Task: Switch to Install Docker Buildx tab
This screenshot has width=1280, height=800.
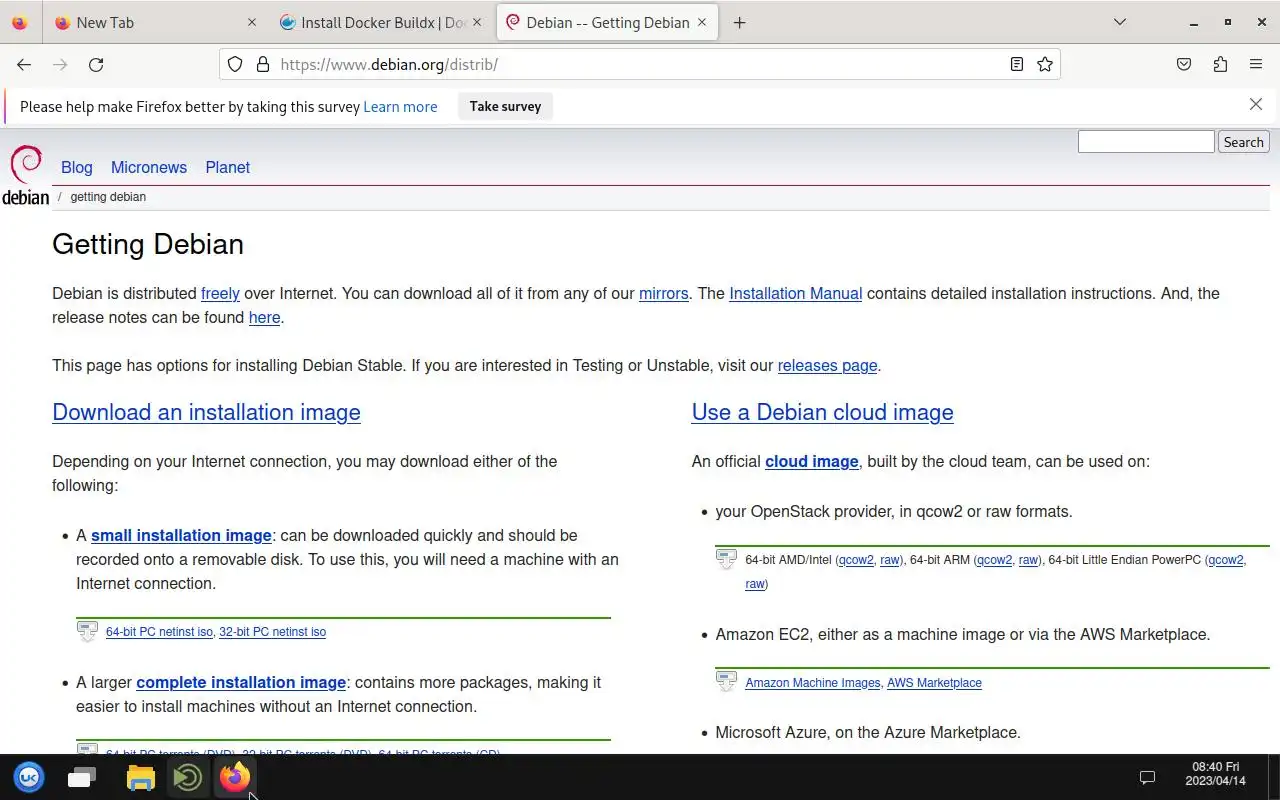Action: pos(381,22)
